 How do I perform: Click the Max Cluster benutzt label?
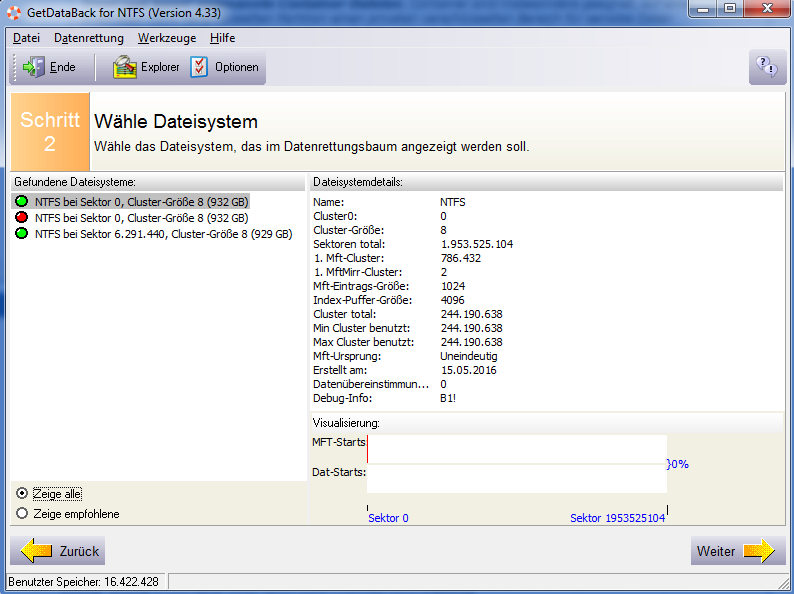point(363,342)
